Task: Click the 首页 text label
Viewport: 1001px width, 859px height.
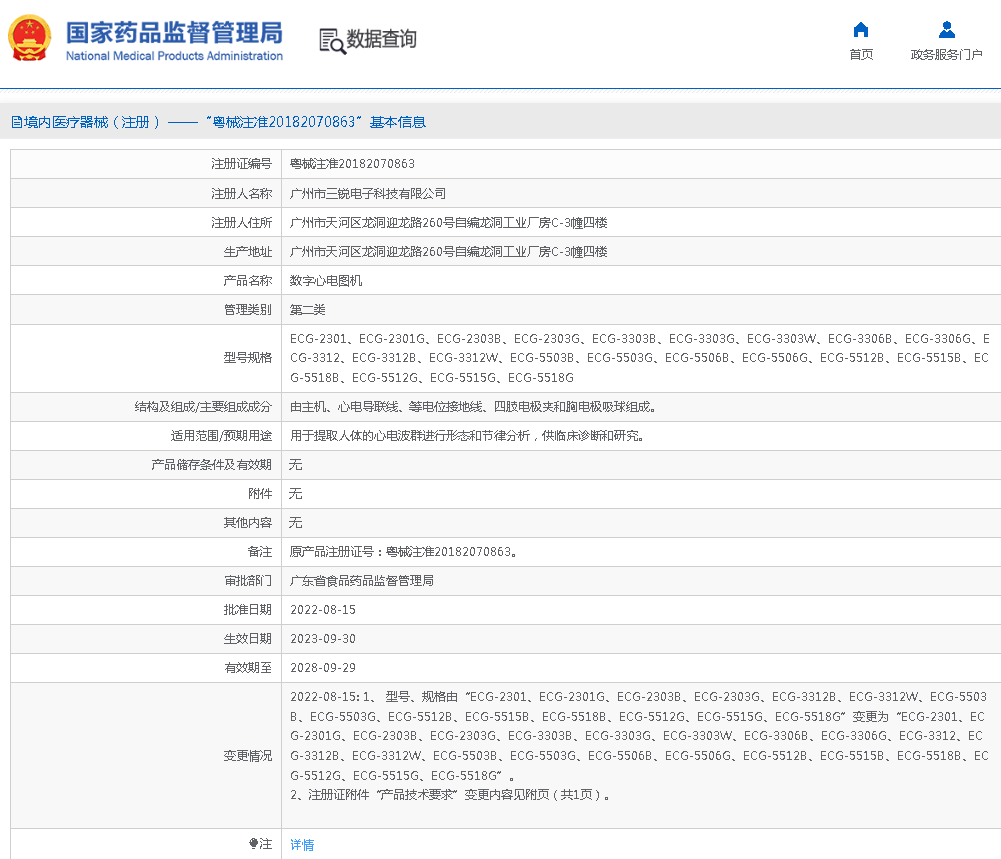Action: click(860, 55)
